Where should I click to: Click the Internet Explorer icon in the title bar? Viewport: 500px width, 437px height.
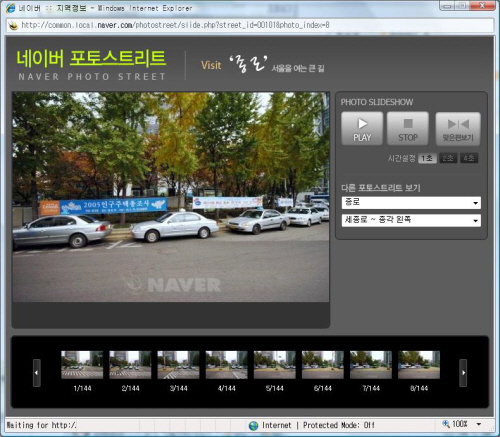coord(10,8)
